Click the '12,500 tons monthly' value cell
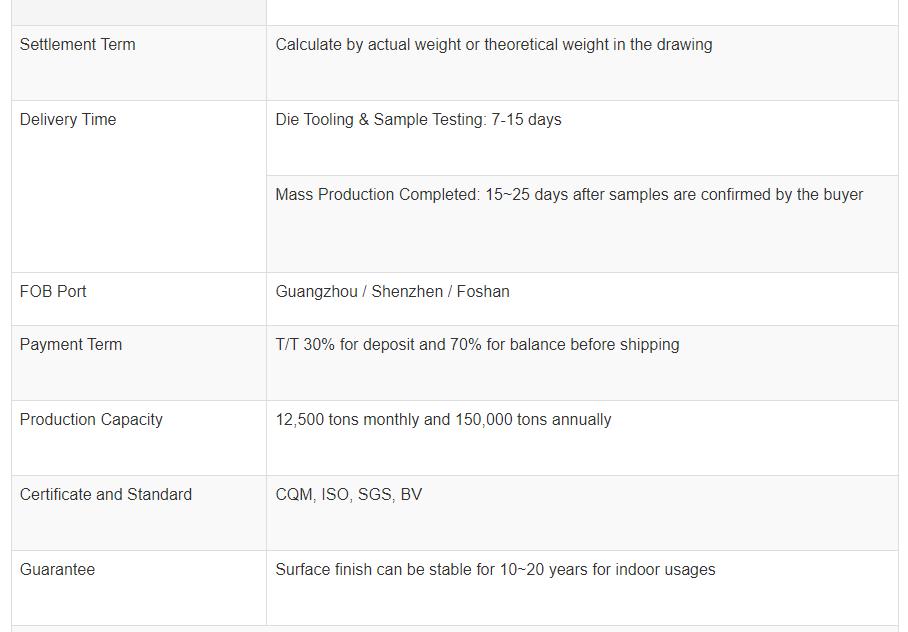The height and width of the screenshot is (632, 908). coord(443,420)
